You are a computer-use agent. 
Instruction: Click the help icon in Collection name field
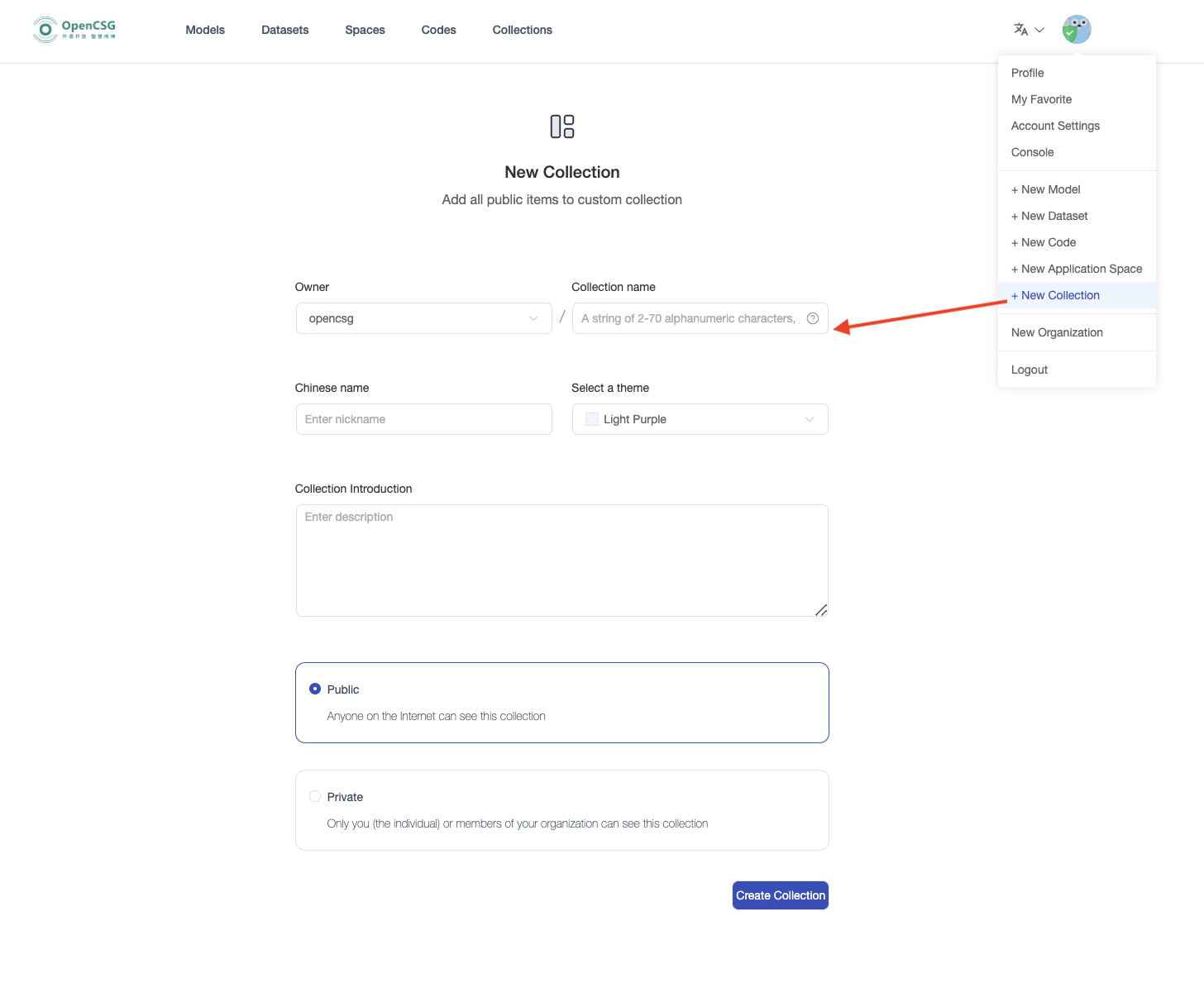pos(813,318)
